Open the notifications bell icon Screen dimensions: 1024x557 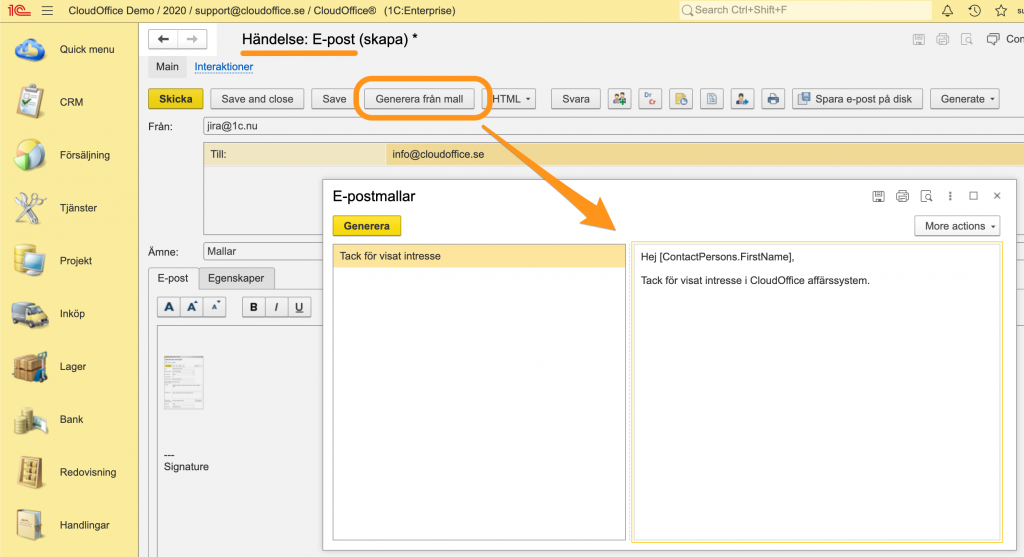(947, 10)
